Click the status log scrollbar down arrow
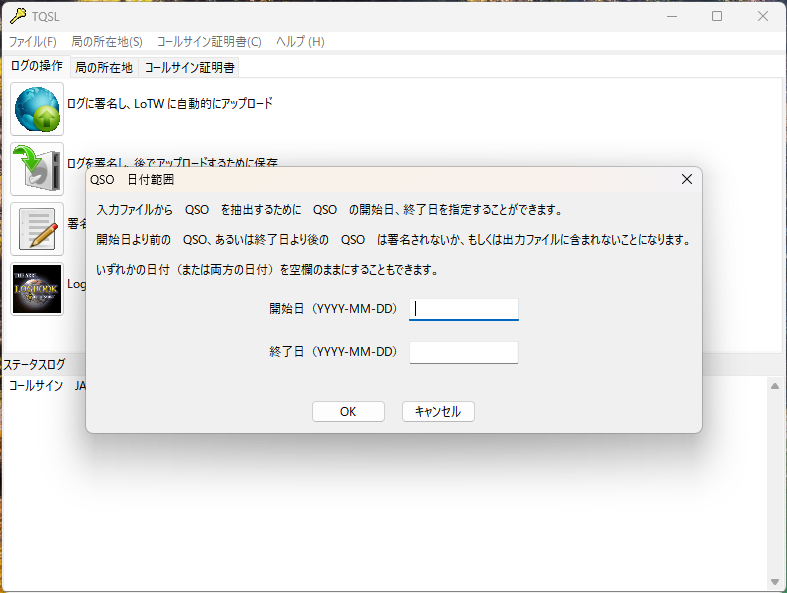Image resolution: width=787 pixels, height=593 pixels. [x=775, y=582]
